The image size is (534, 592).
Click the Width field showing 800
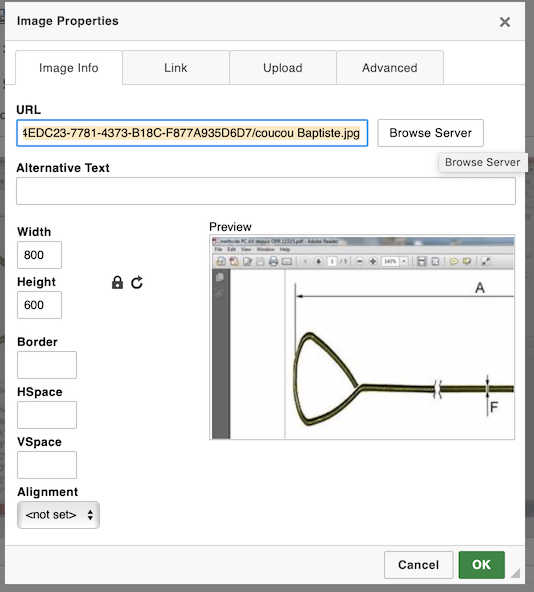[39, 255]
